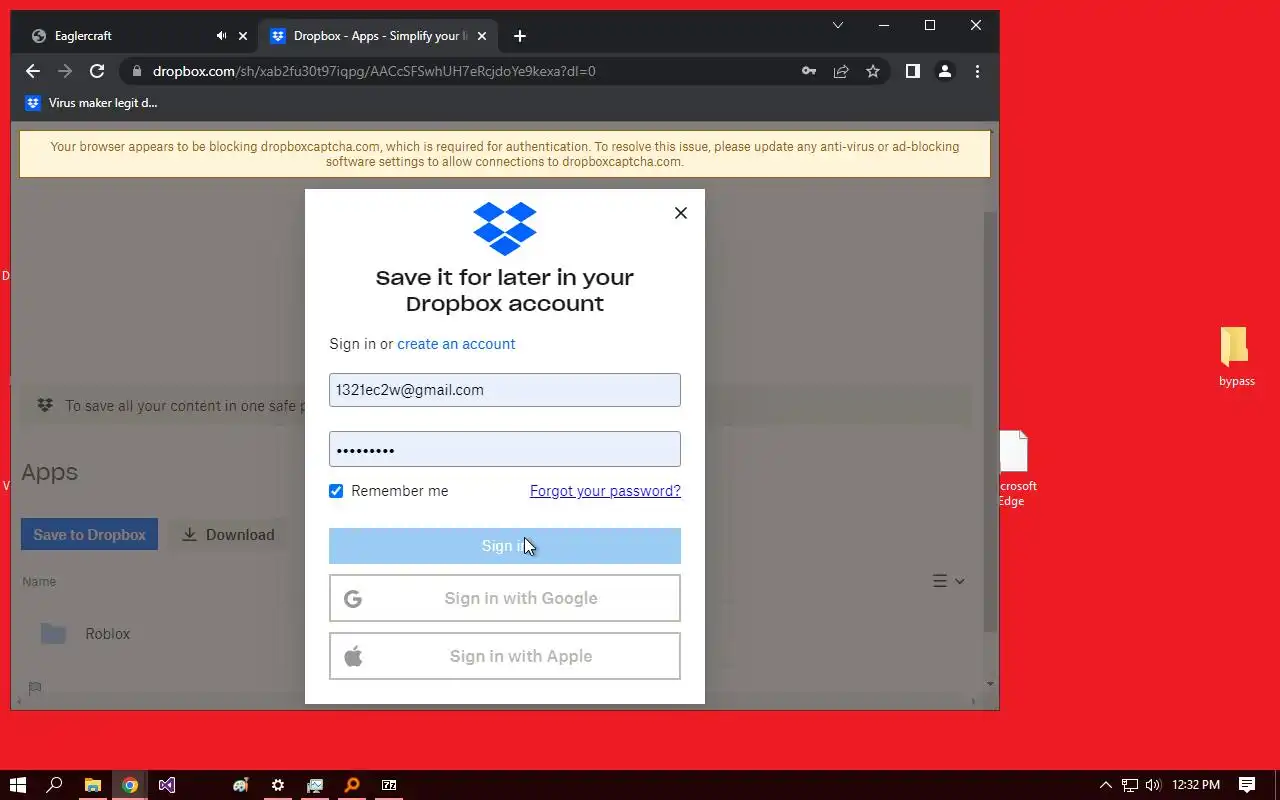Open the 7-Zip taskbar app
1280x800 pixels.
(389, 785)
